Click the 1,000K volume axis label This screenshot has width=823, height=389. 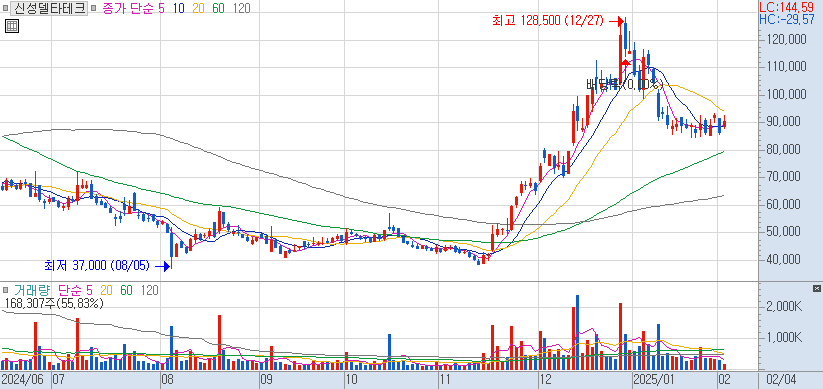tap(785, 338)
